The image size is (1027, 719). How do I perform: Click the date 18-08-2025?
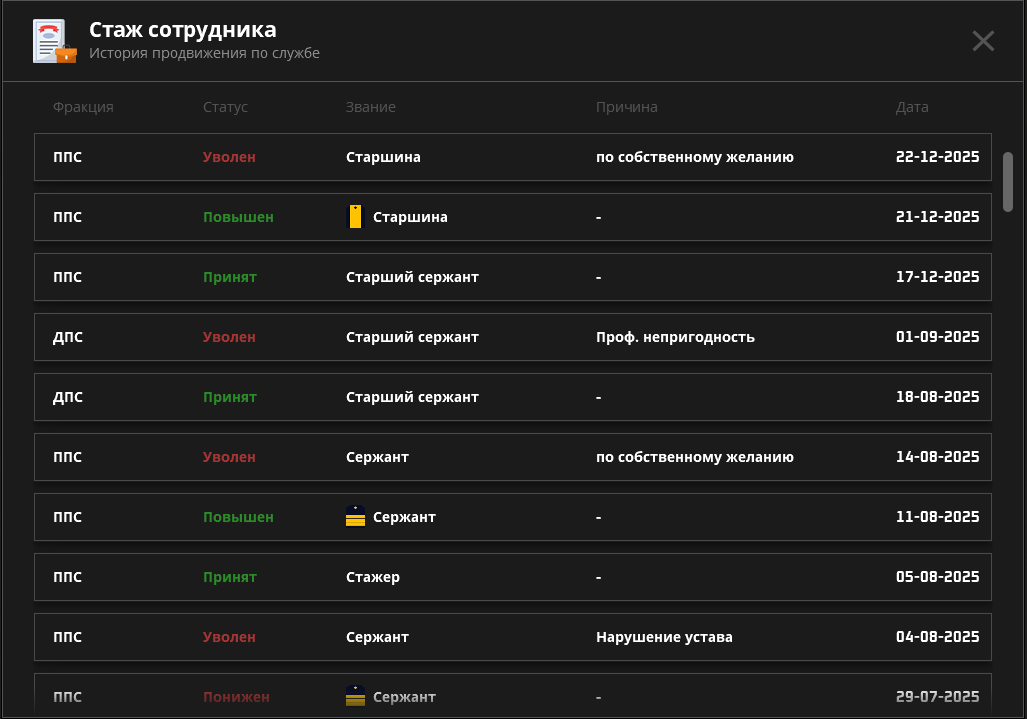tap(937, 397)
